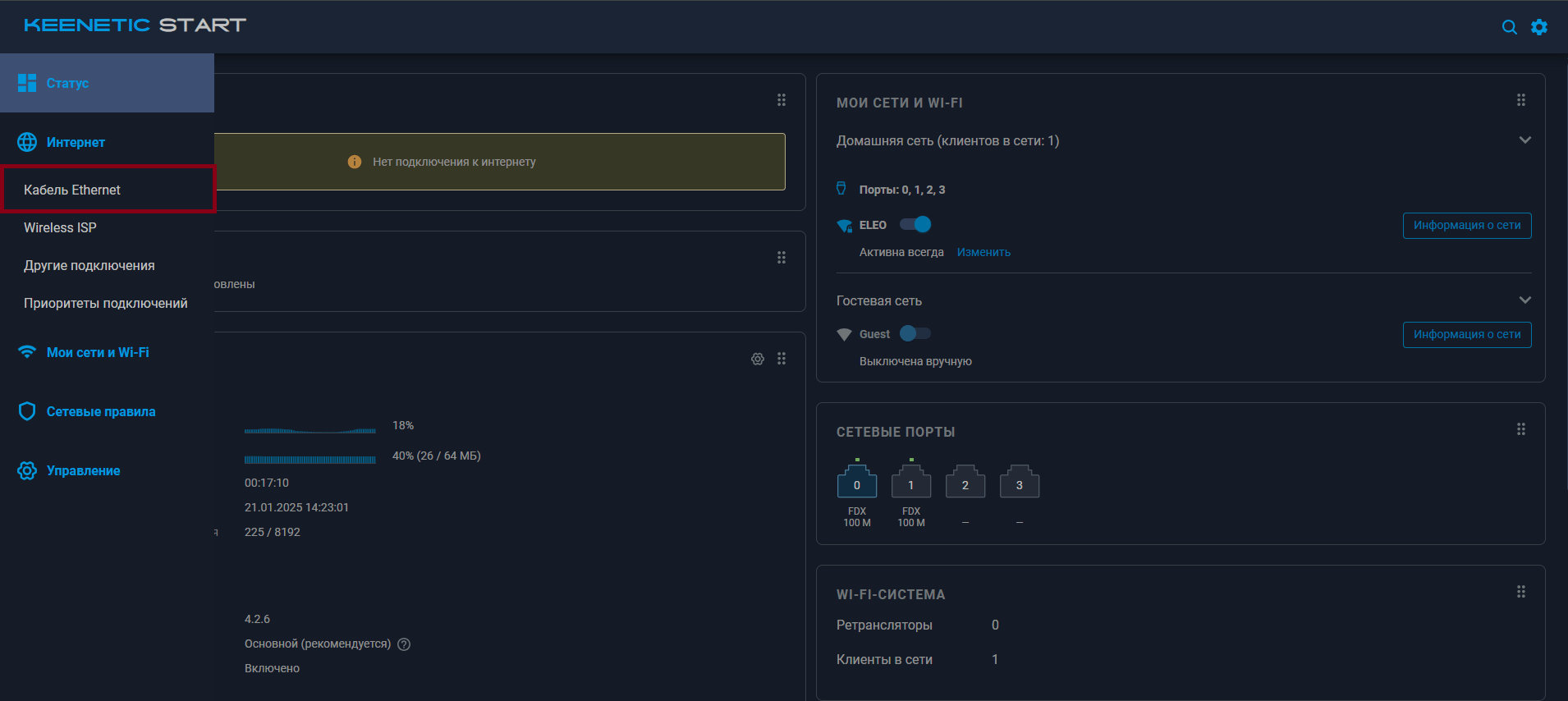
Task: Click network port 3 icon
Action: pos(1020,483)
